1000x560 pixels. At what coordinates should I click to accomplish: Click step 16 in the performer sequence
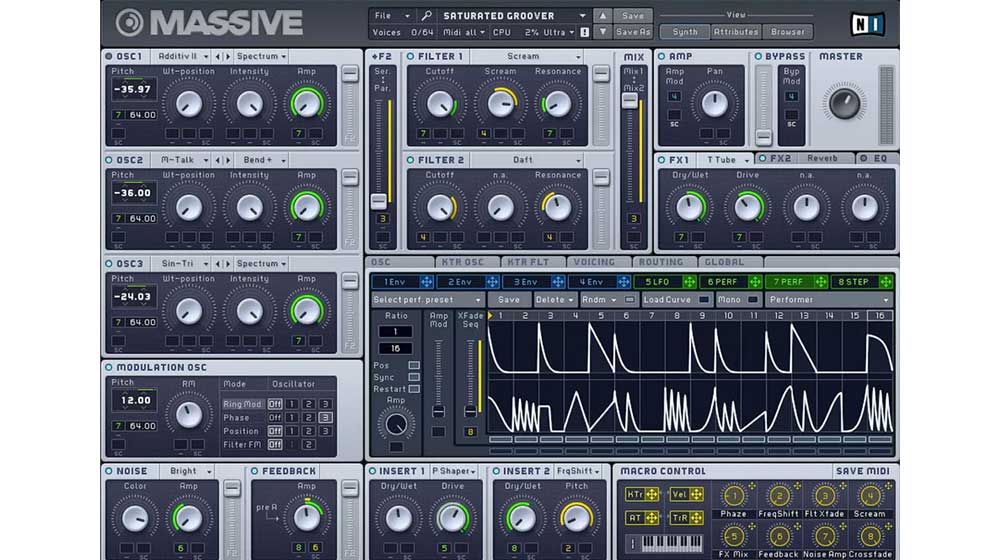tap(879, 316)
